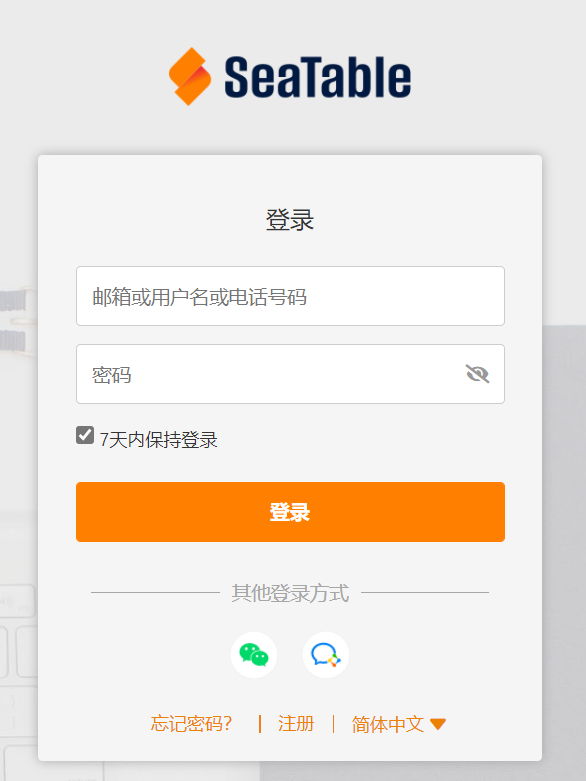Click the SeaTable wordmark text
586x781 pixels.
click(x=318, y=77)
